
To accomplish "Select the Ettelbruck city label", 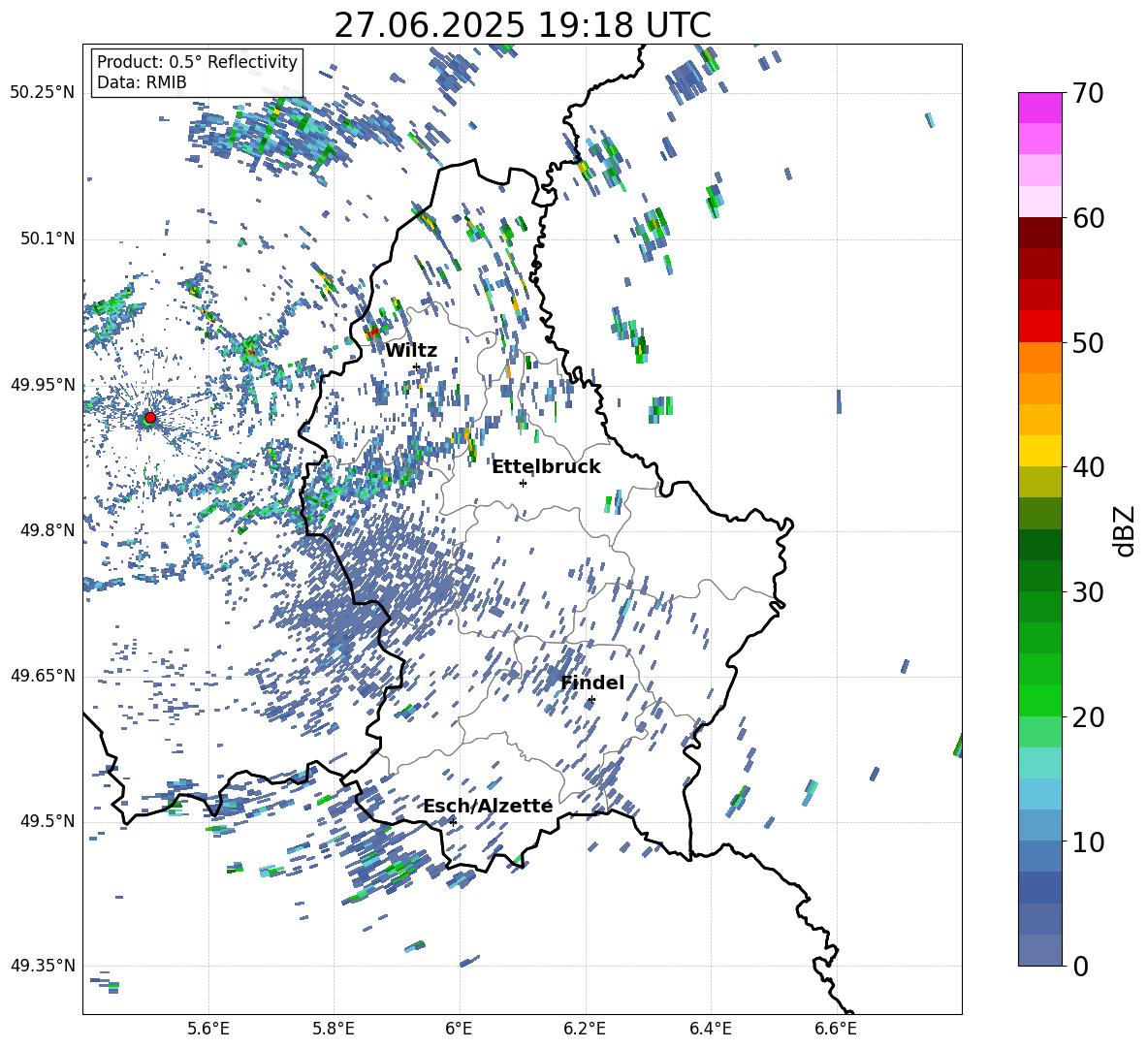I will 546,467.
